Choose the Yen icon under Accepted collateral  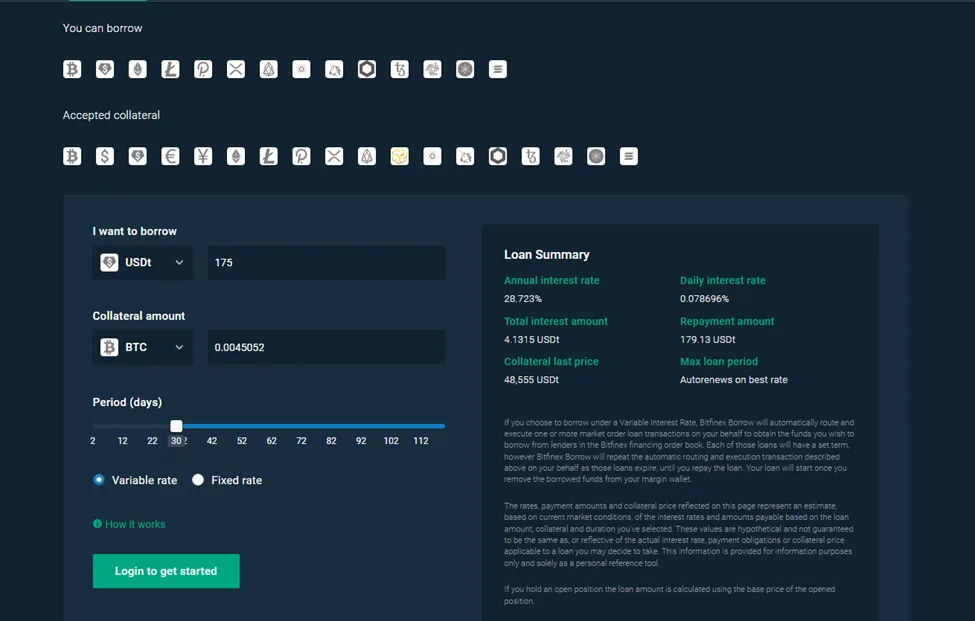coord(203,156)
